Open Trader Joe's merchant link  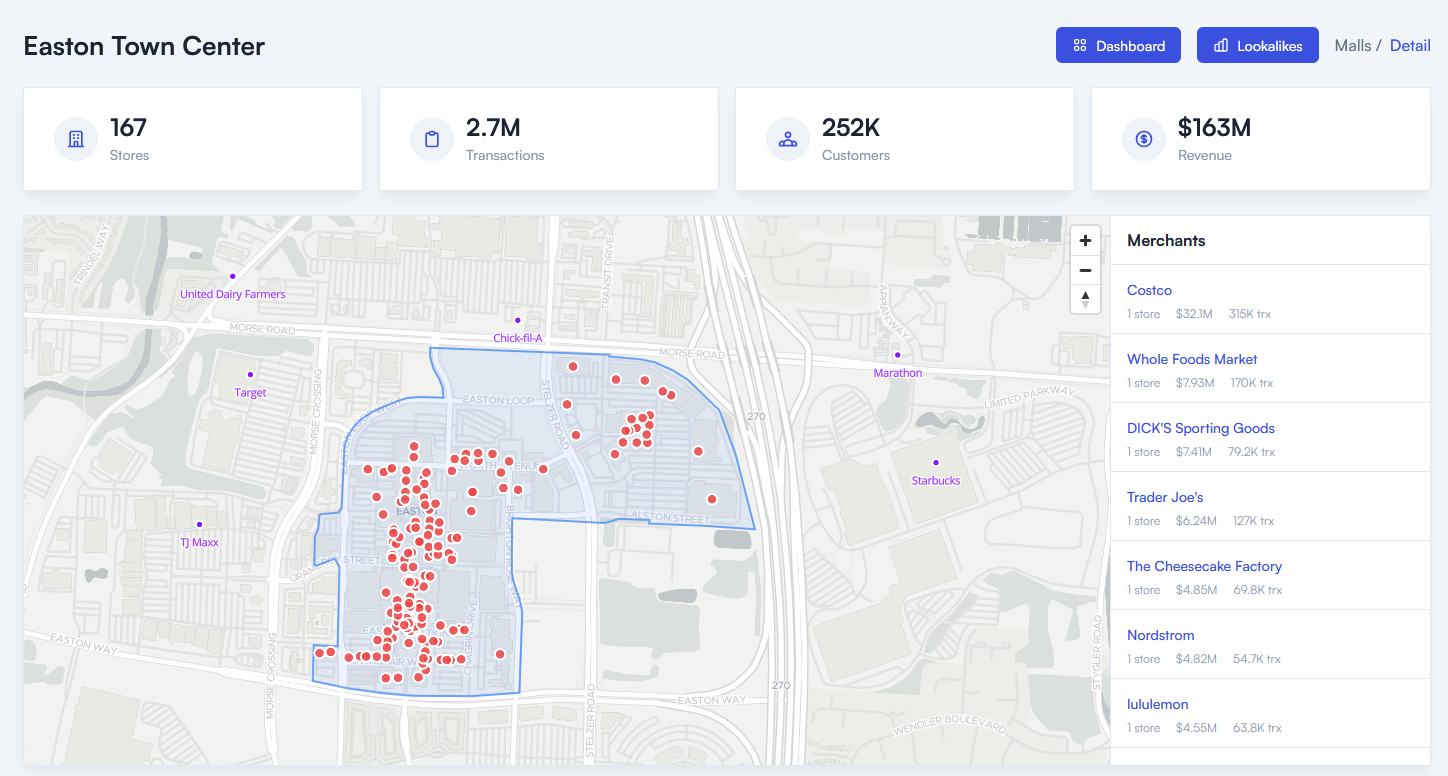click(1165, 497)
